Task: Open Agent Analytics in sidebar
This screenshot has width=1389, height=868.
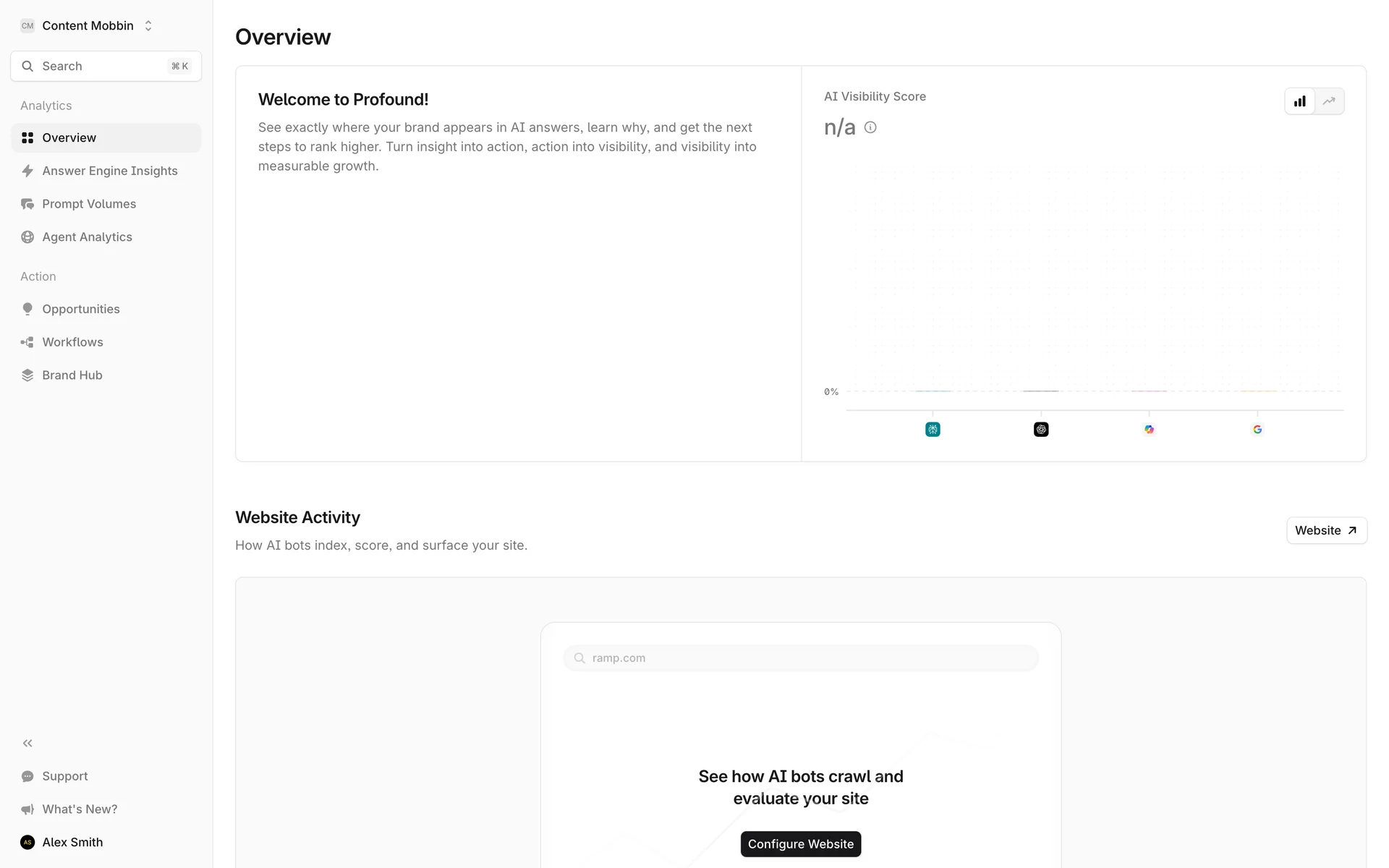Action: click(87, 237)
